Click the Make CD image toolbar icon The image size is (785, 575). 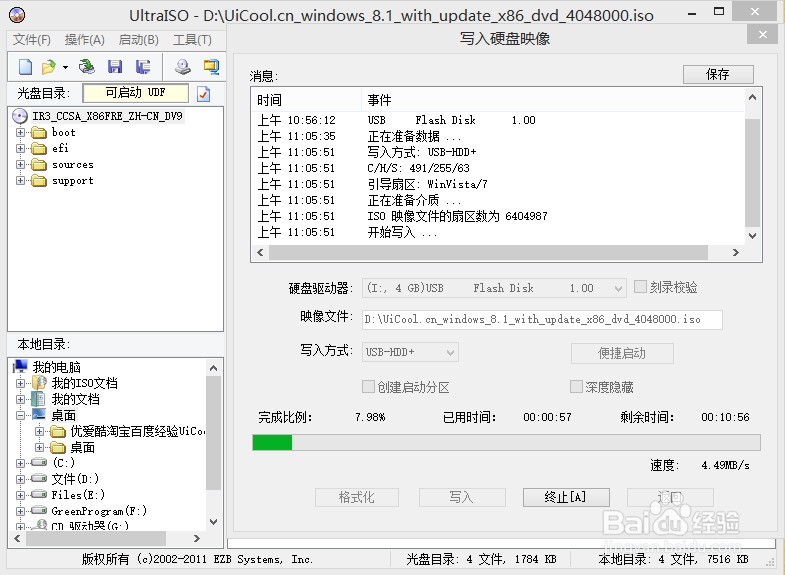point(183,67)
